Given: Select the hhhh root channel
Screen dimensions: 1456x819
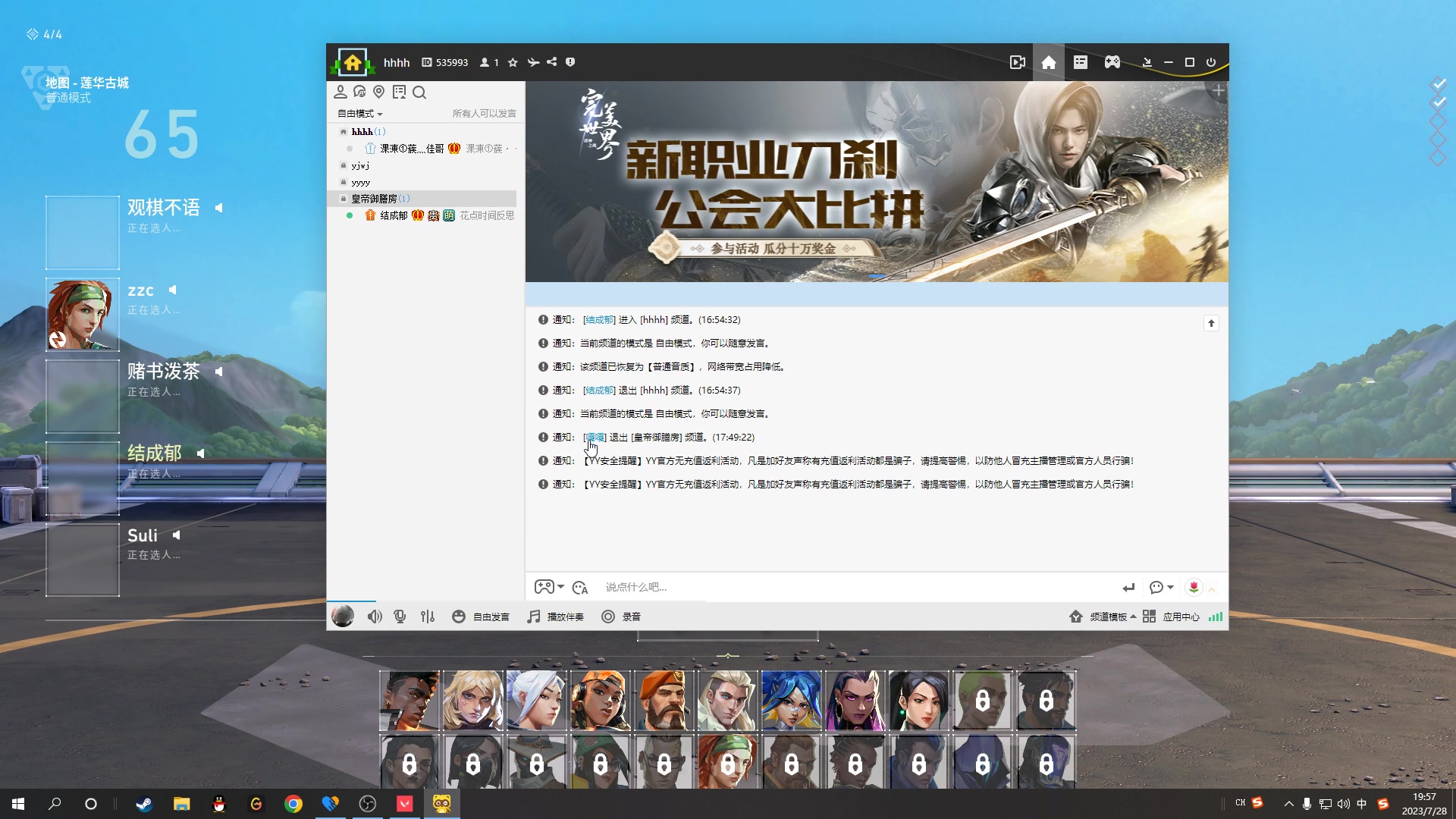Looking at the screenshot, I should [x=369, y=132].
